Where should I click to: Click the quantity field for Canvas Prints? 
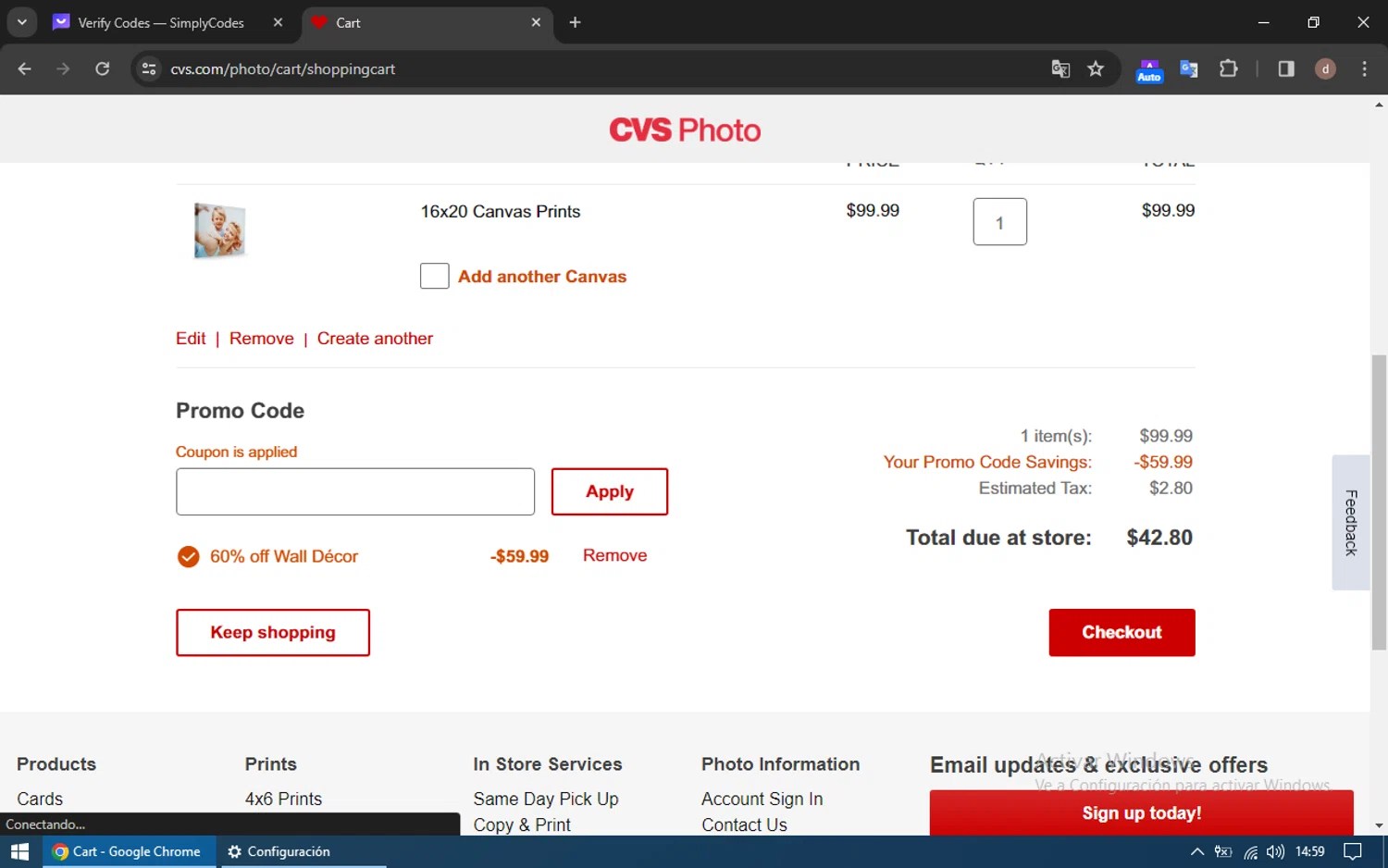coord(999,222)
